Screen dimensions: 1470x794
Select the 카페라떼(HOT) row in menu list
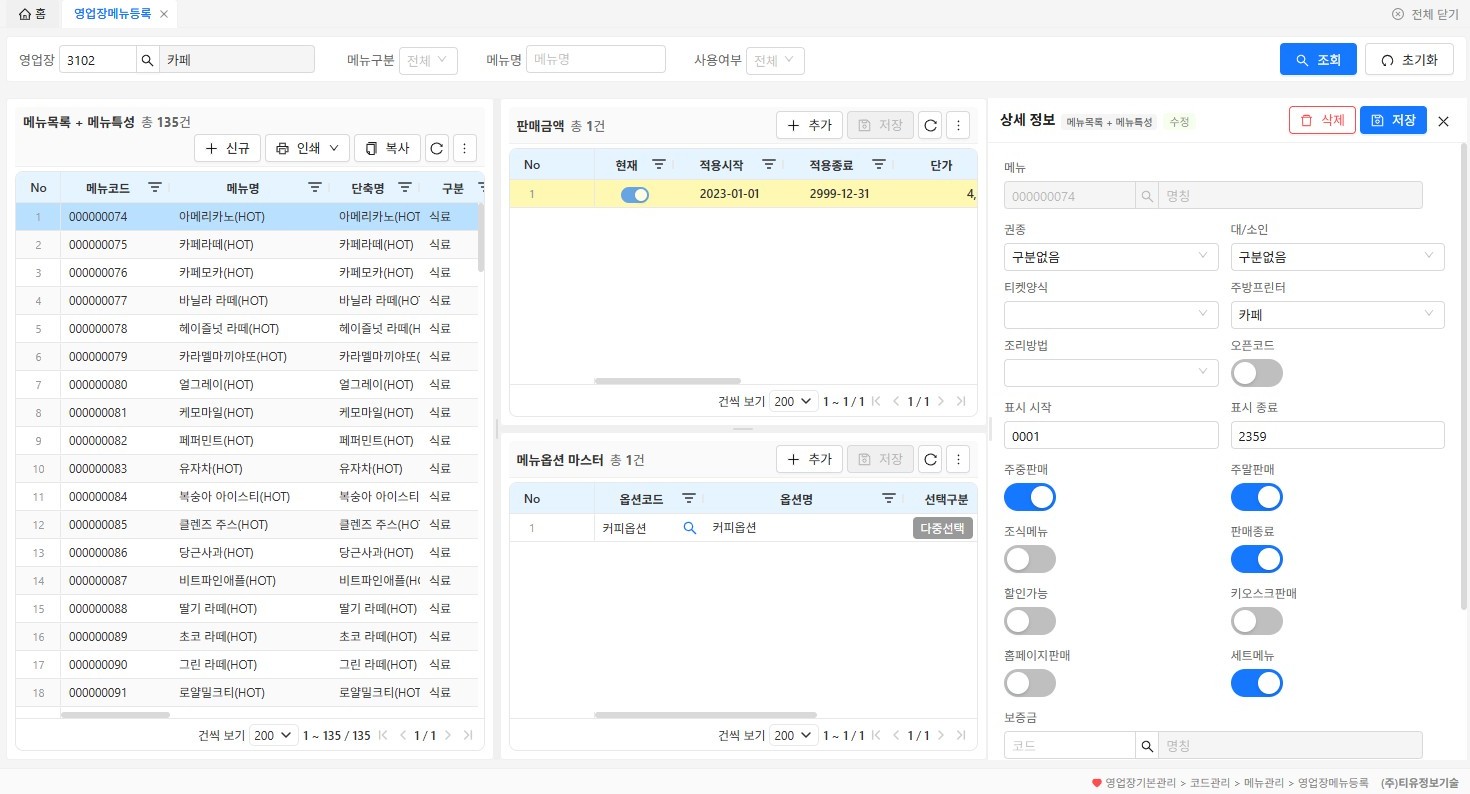(x=246, y=244)
